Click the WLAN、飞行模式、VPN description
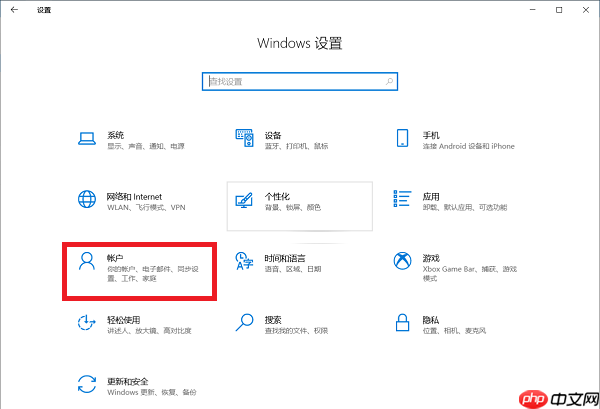Viewport: 600px width, 409px height. tap(146, 208)
